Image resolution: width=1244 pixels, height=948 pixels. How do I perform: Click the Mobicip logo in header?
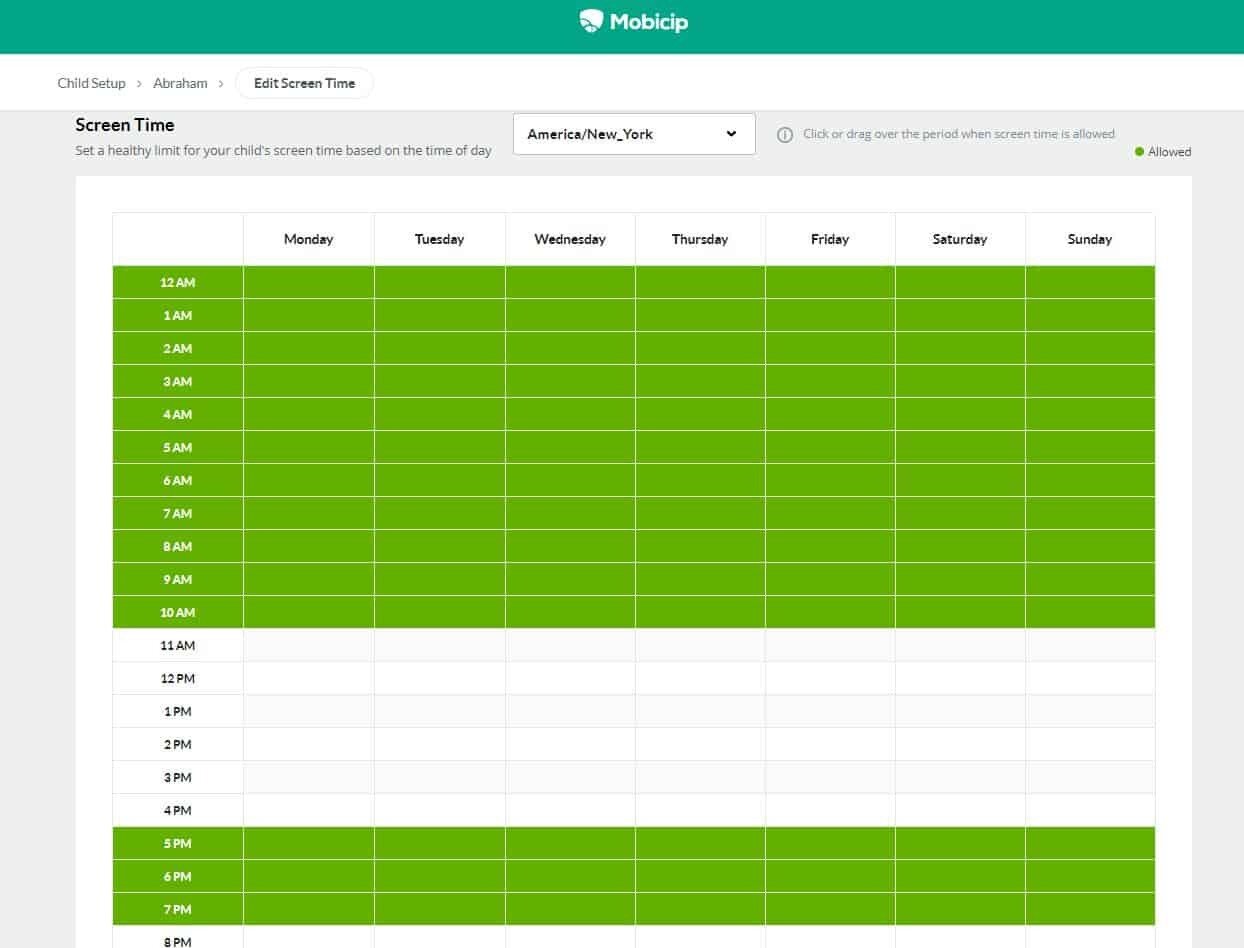pos(634,22)
